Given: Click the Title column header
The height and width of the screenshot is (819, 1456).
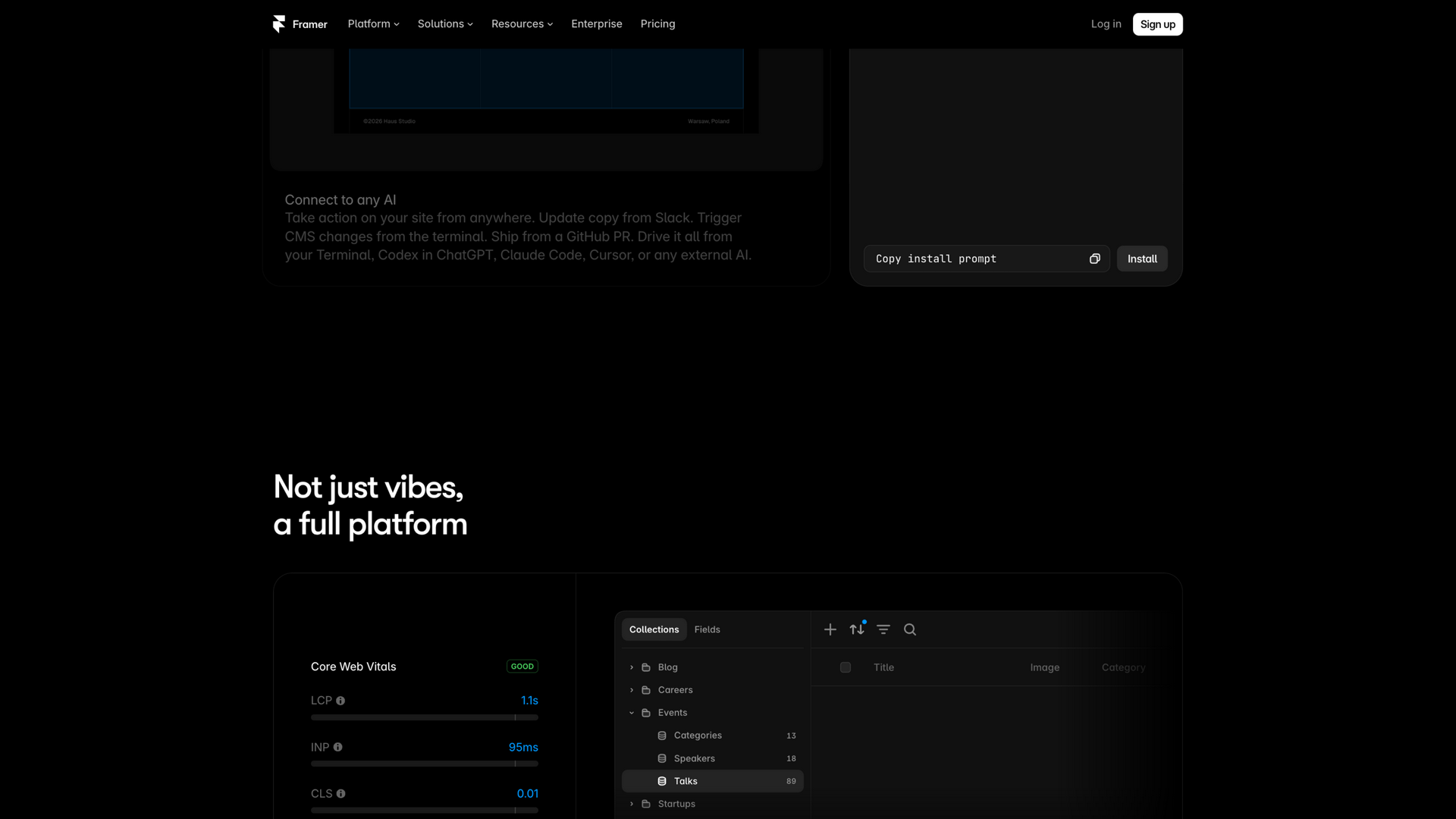Looking at the screenshot, I should coord(883,667).
